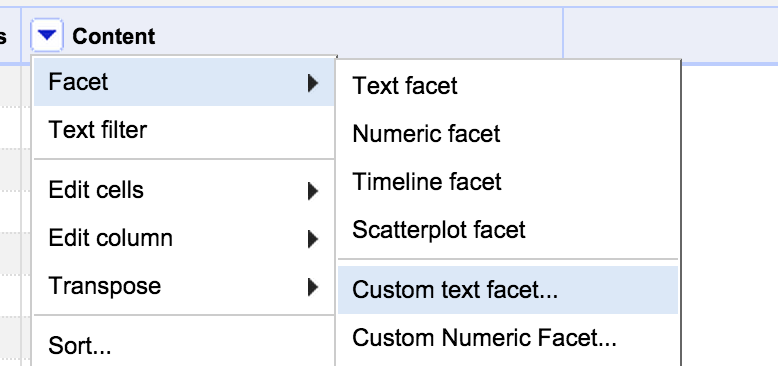Select Custom Numeric Facet... entry

(x=508, y=338)
